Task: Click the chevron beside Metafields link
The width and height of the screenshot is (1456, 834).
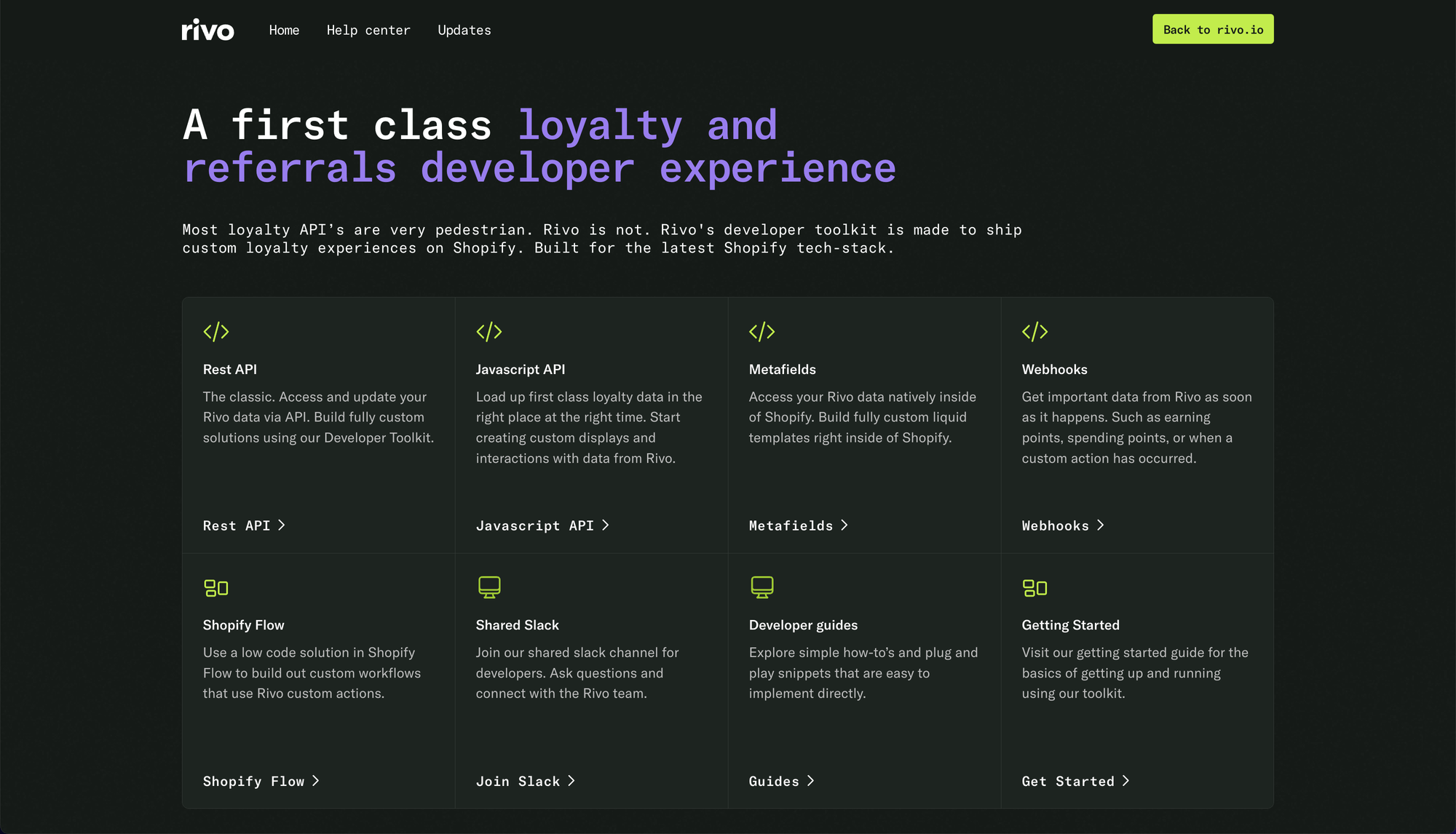Action: tap(844, 525)
